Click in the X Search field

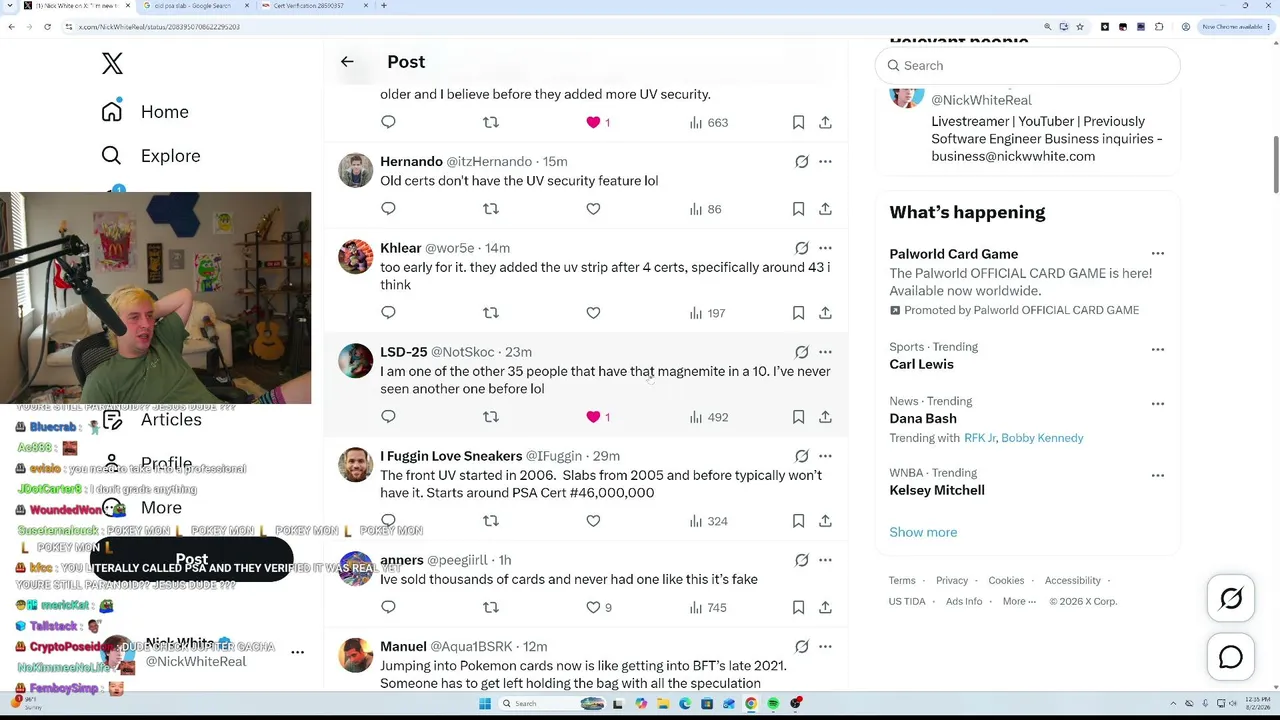pos(1027,65)
